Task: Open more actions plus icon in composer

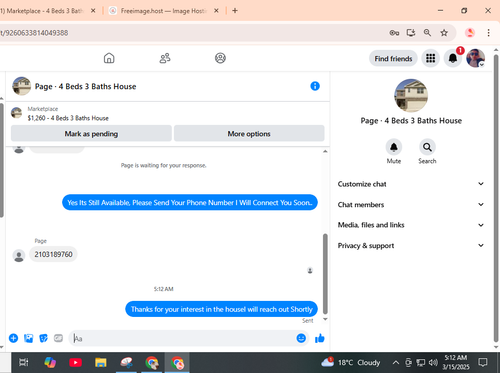Action: pyautogui.click(x=13, y=338)
